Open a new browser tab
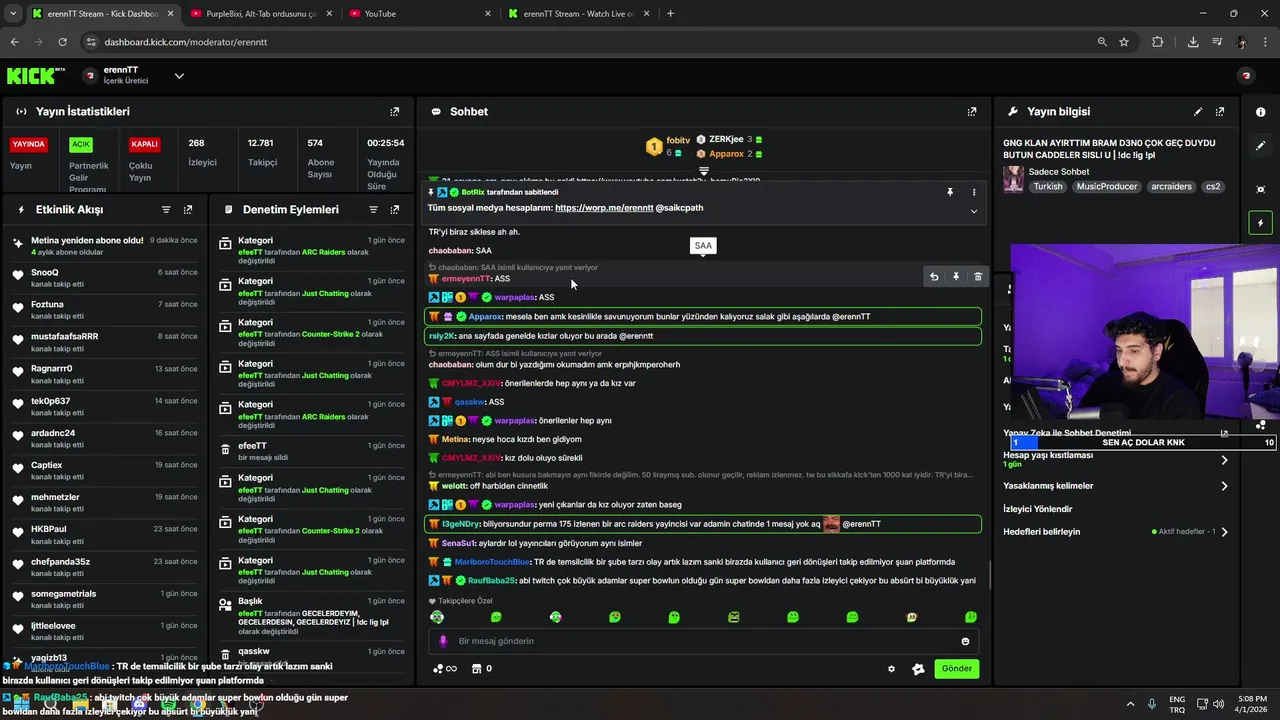Screen dimensions: 1280x720 [x=670, y=14]
